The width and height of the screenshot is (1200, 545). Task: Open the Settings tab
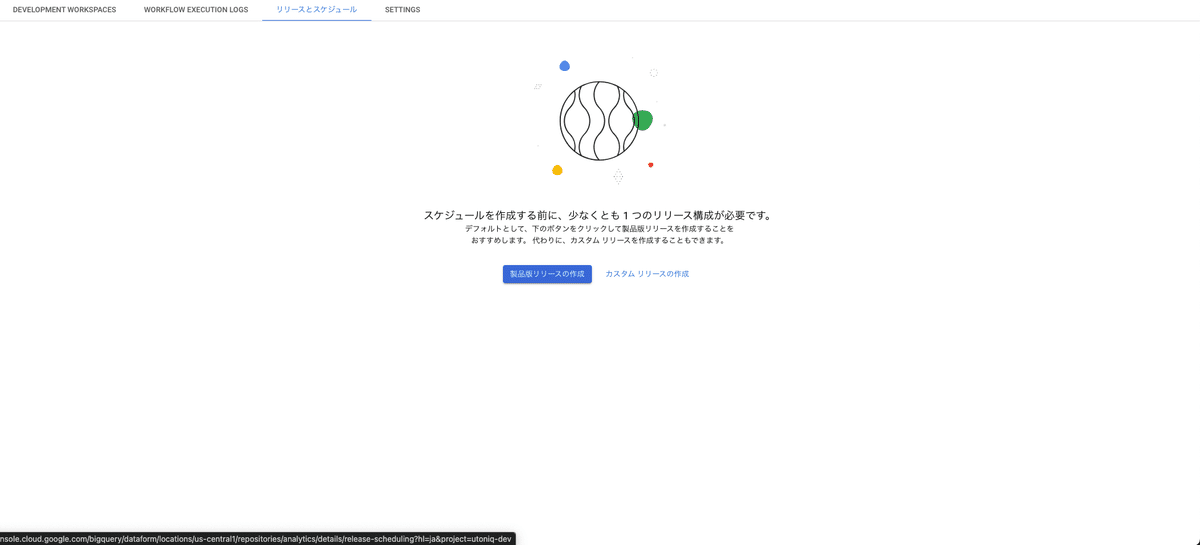[402, 10]
